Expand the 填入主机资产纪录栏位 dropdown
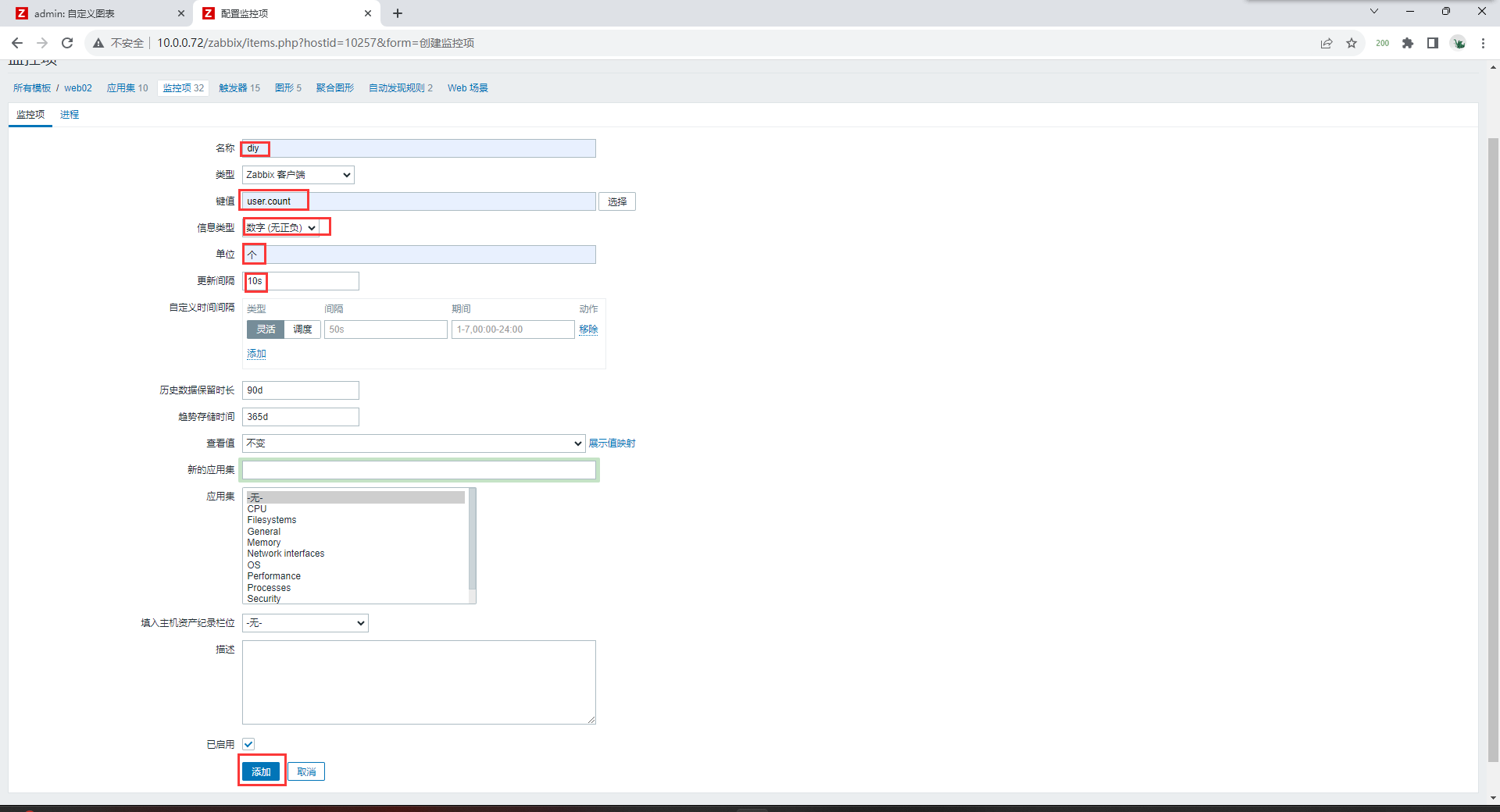This screenshot has width=1500, height=812. (x=305, y=623)
